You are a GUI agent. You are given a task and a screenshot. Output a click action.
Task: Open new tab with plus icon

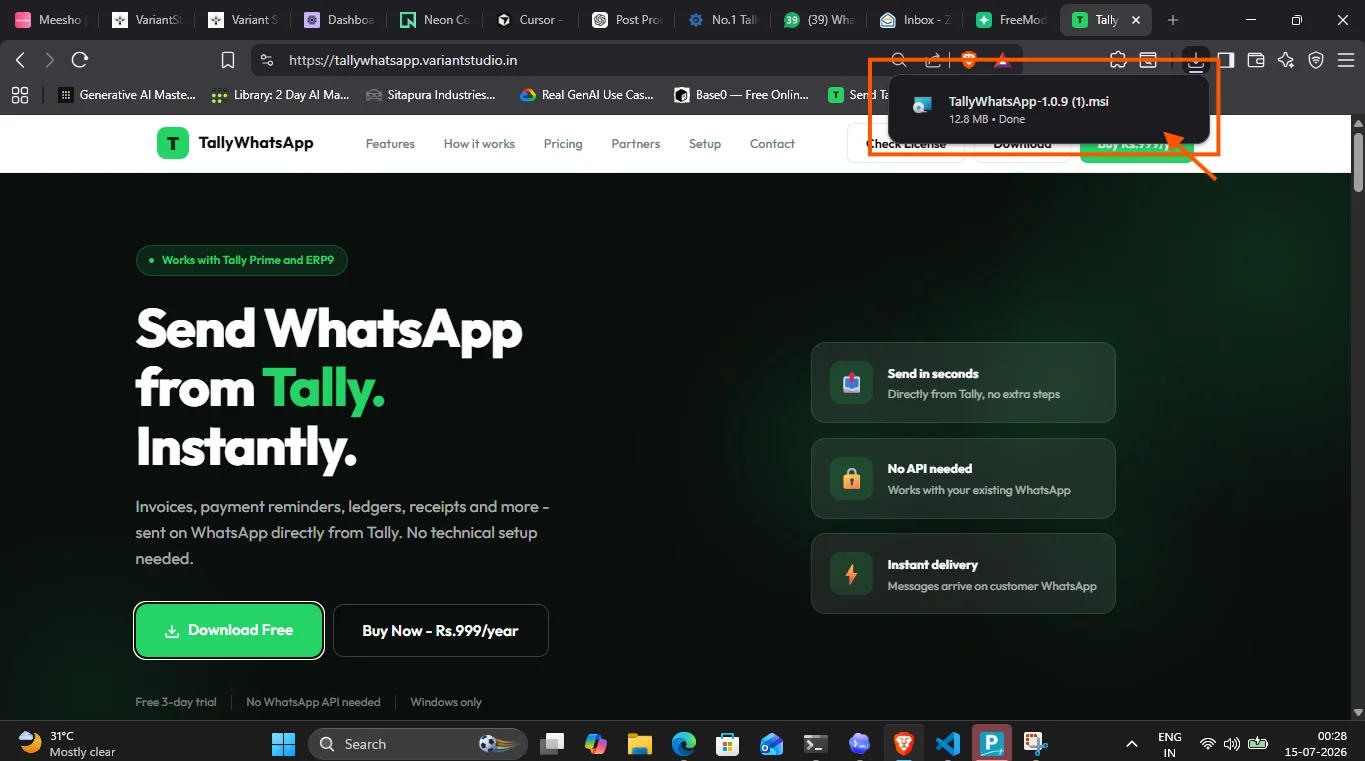[x=1173, y=20]
